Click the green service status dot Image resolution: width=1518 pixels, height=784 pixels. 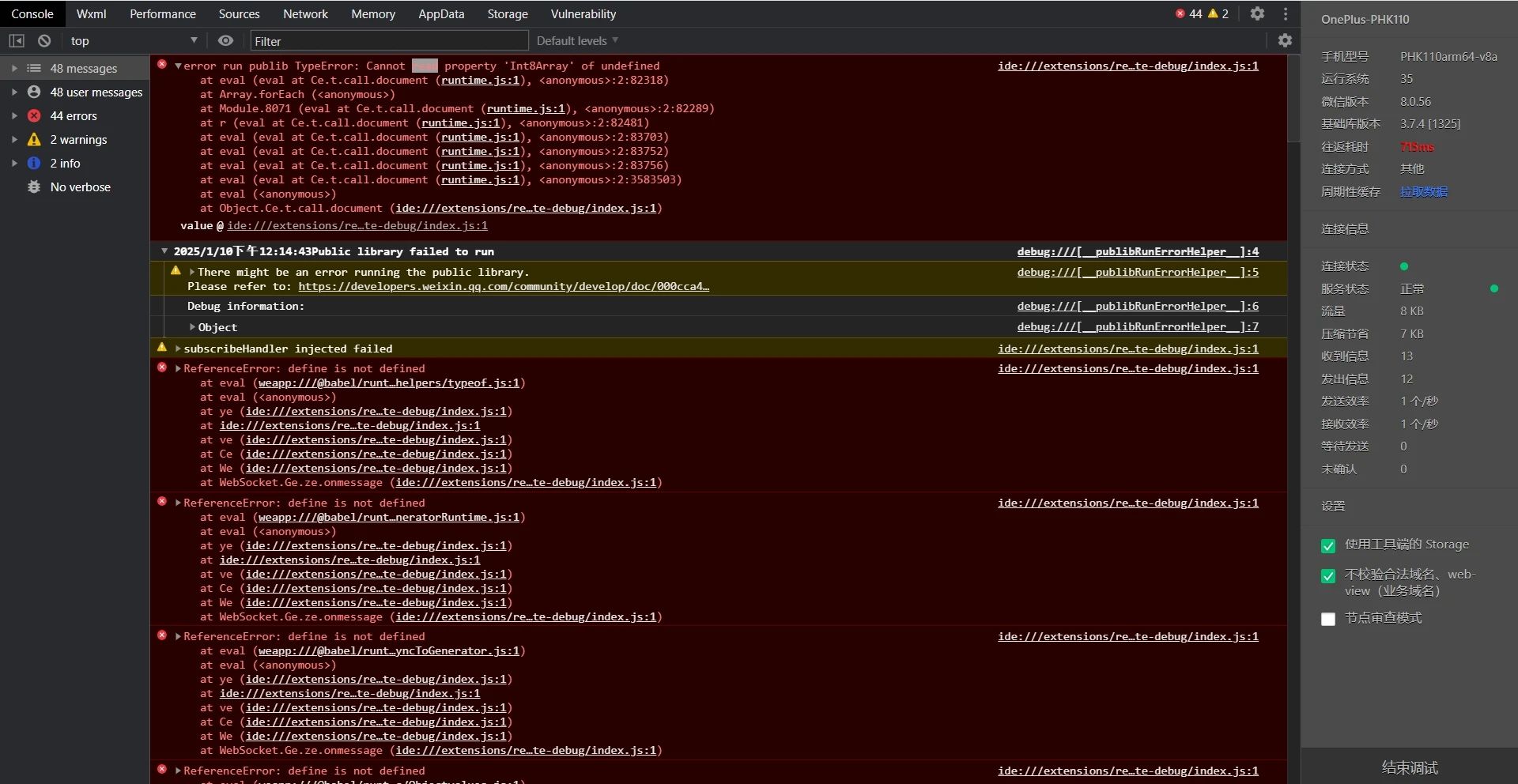click(1494, 288)
